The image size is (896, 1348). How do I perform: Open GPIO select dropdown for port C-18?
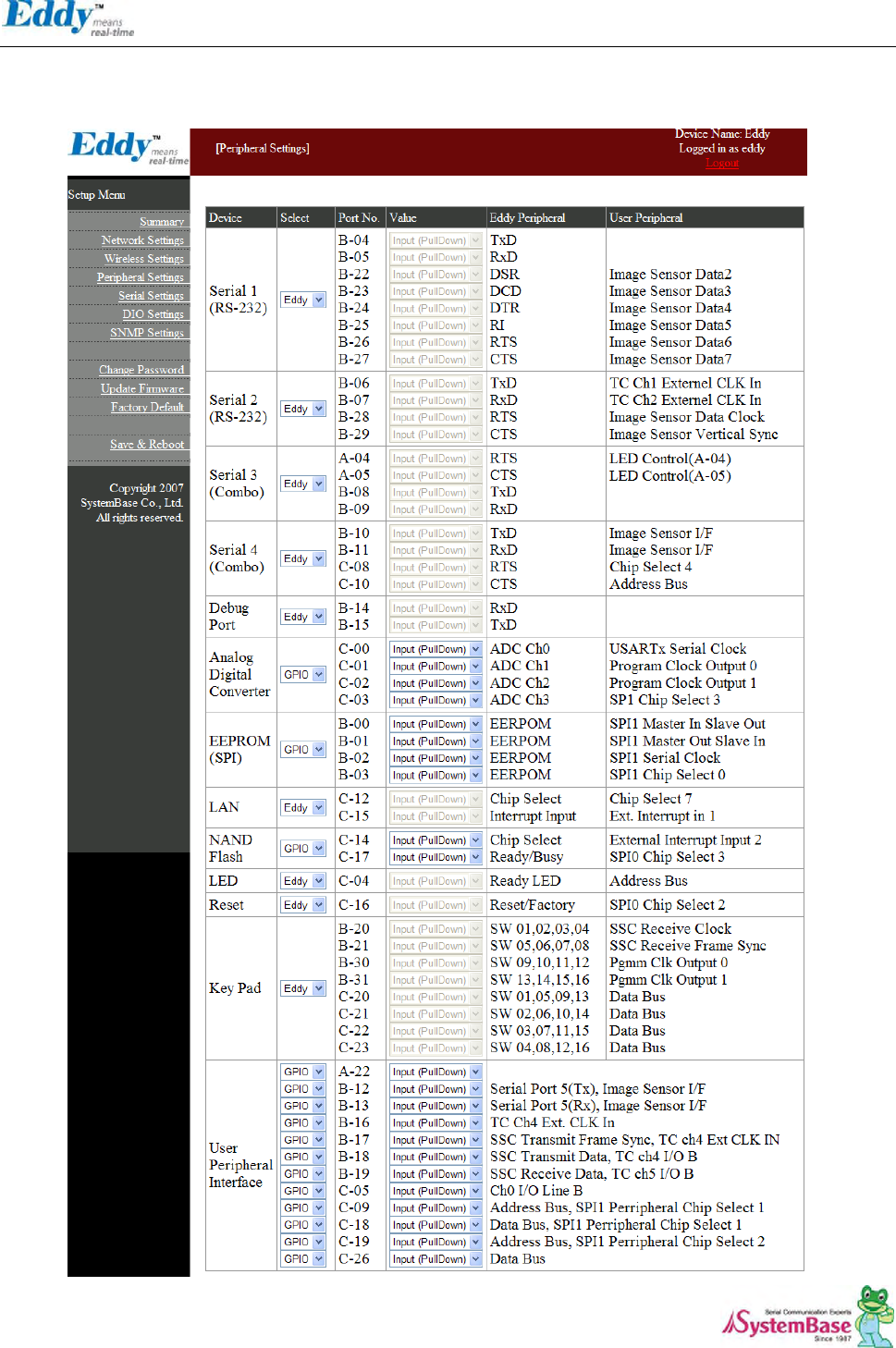[303, 1225]
